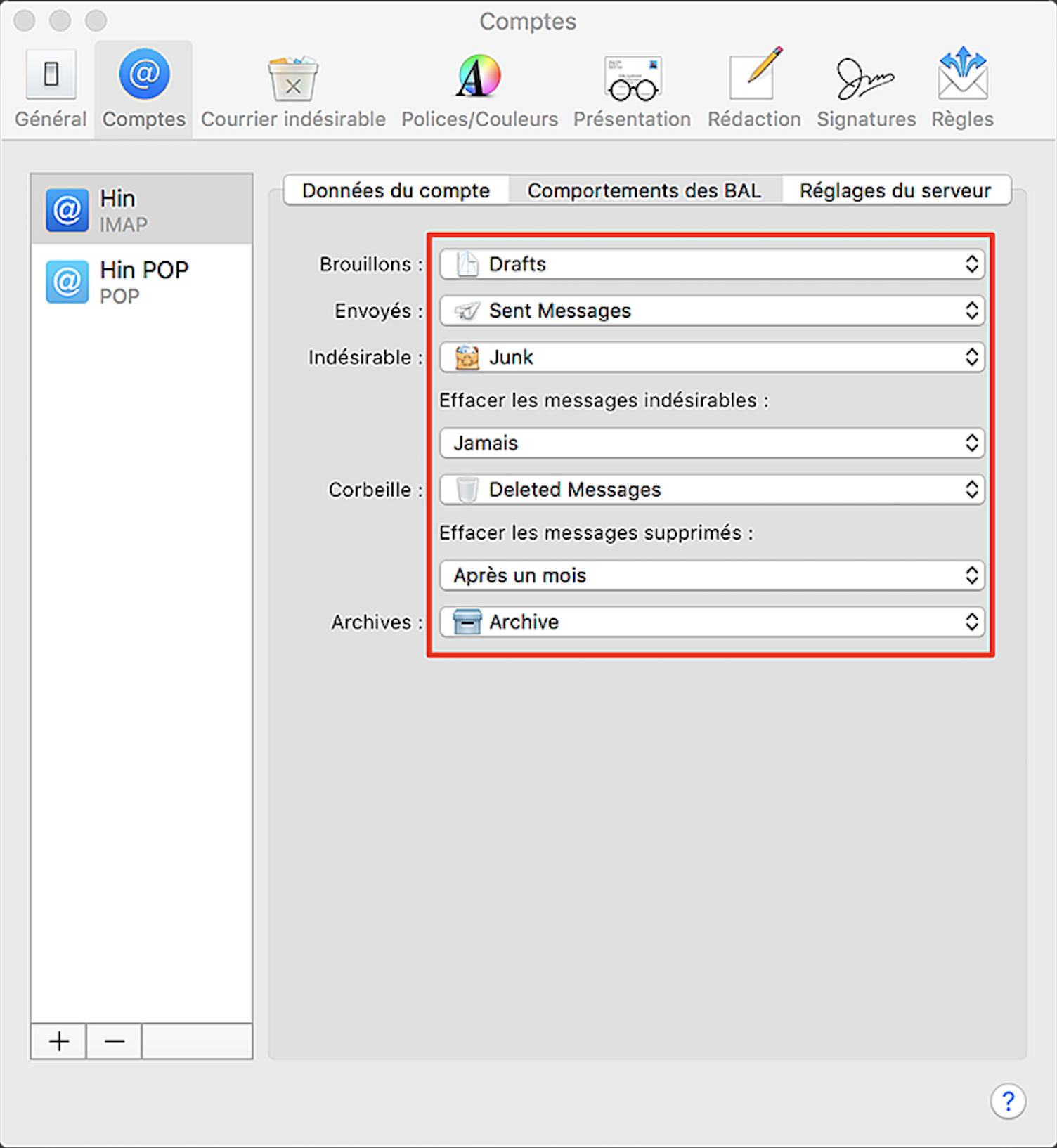Click the Drafts document icon

point(467,264)
